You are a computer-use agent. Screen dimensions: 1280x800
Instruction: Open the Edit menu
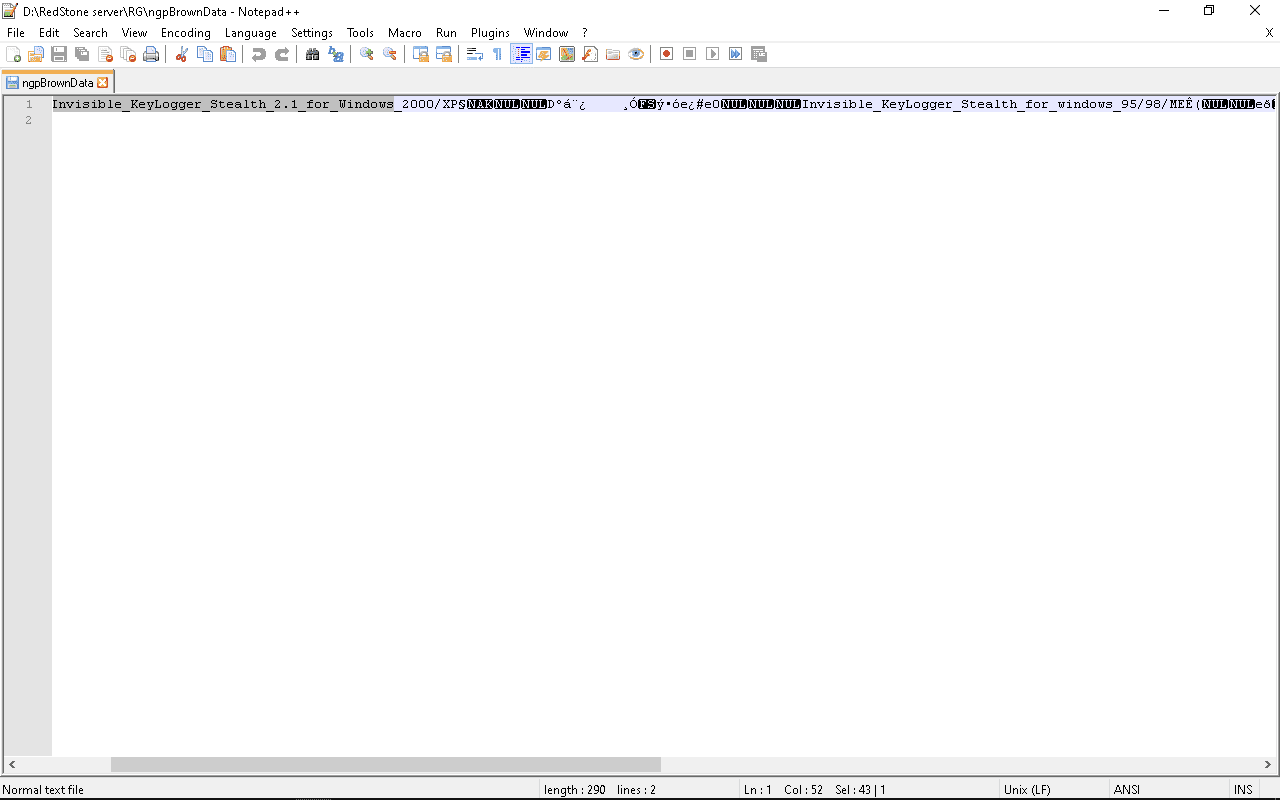click(x=49, y=33)
